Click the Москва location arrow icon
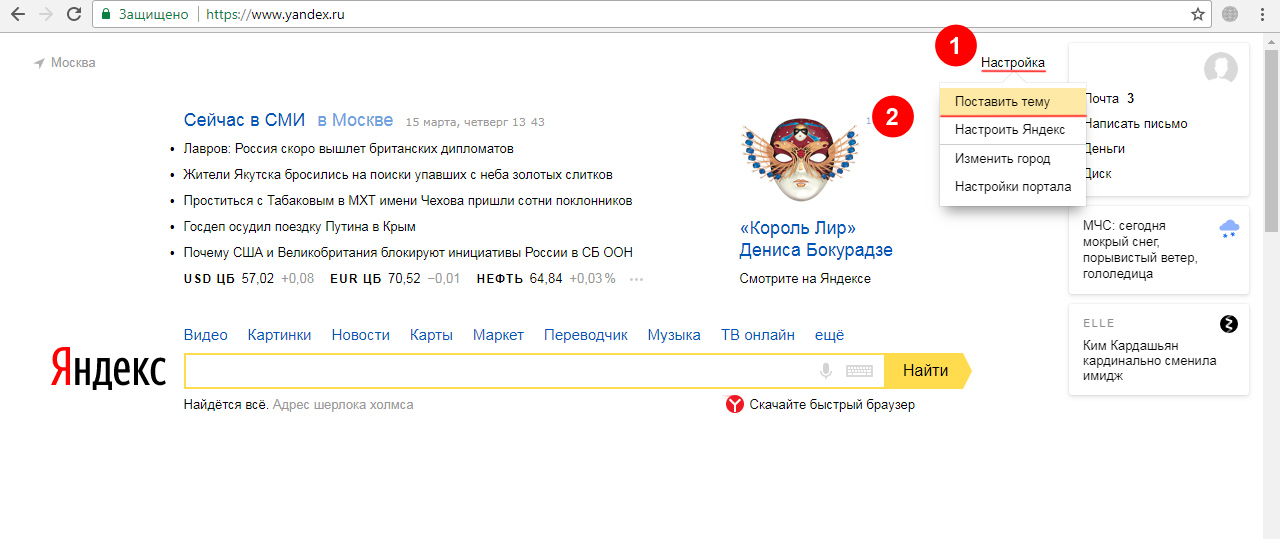 click(x=39, y=63)
